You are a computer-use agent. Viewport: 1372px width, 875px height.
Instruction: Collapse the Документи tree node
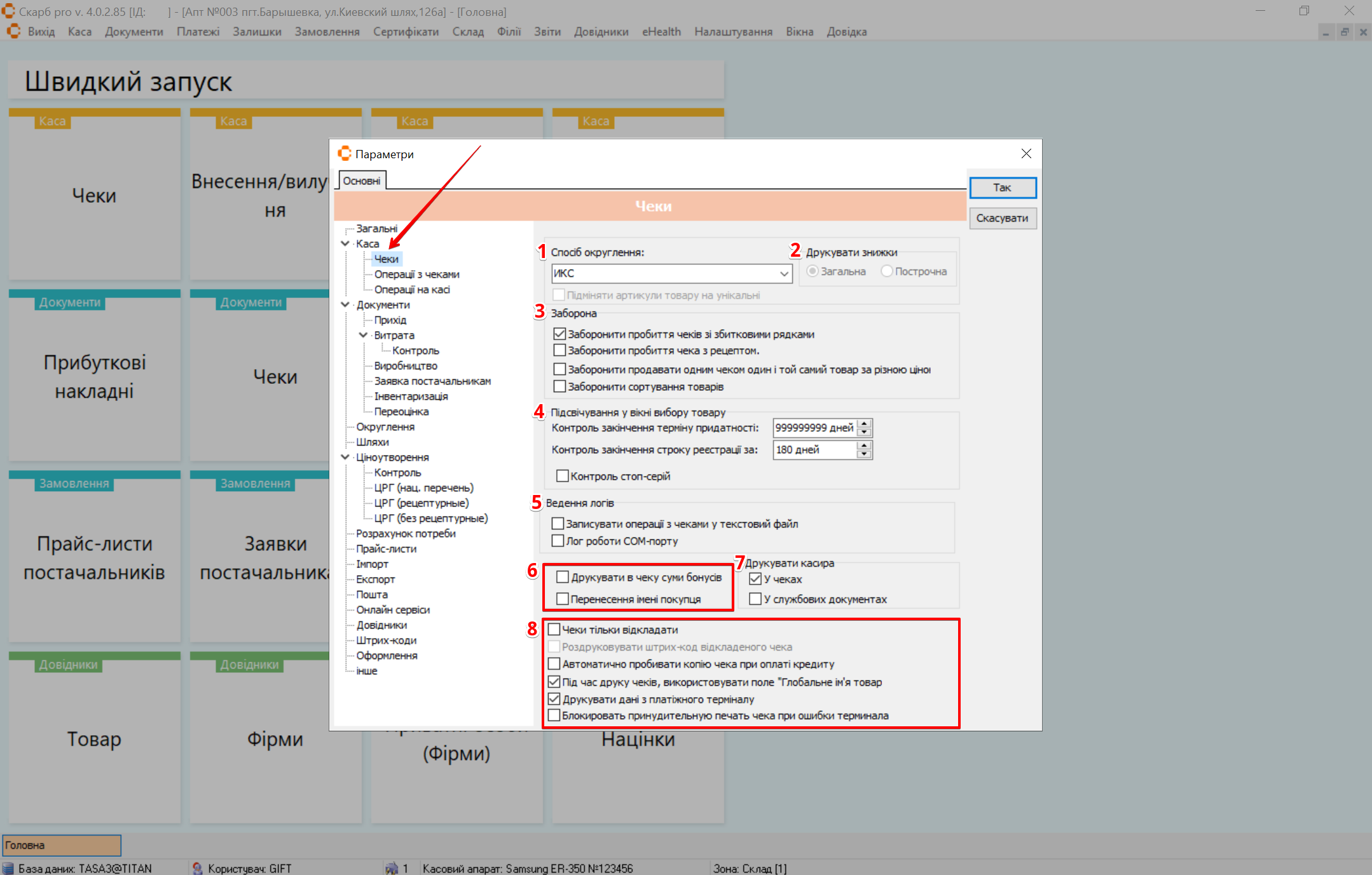click(x=345, y=305)
